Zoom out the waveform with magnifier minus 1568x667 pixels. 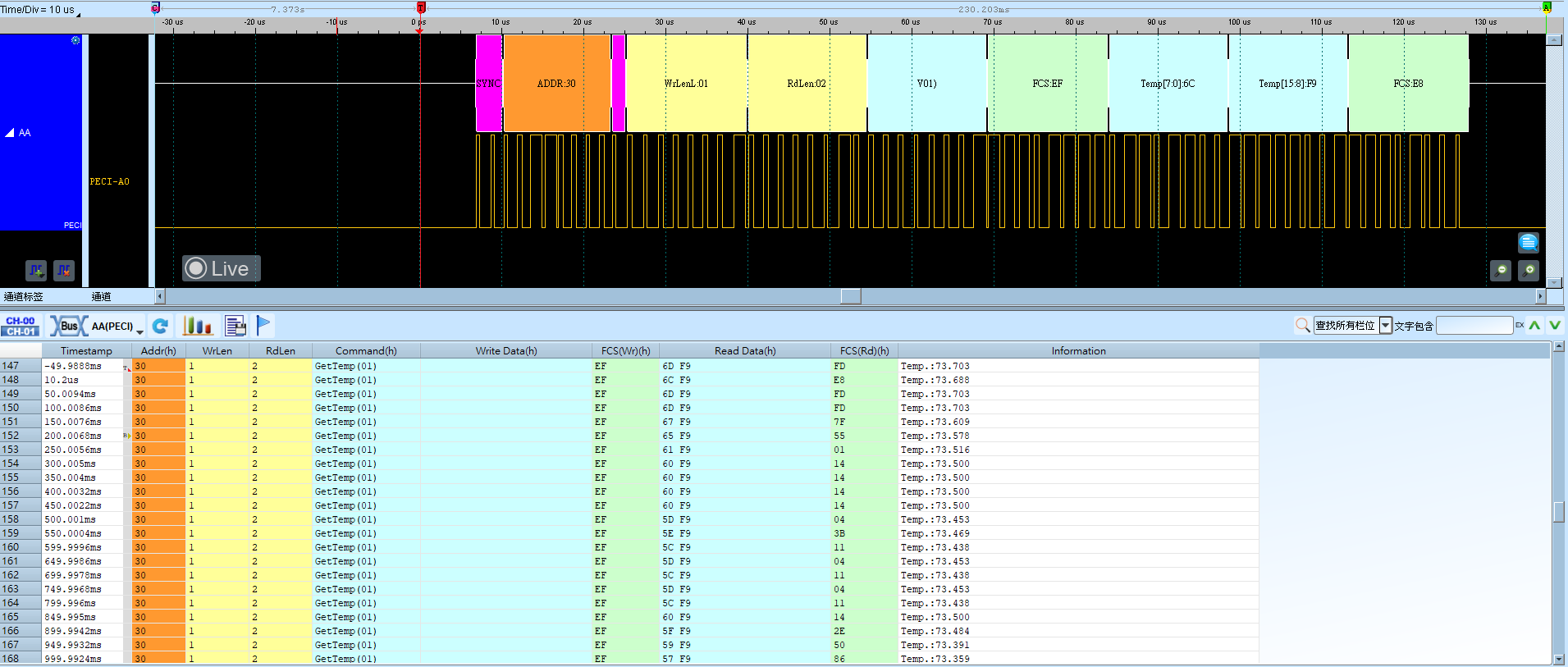[x=1501, y=270]
